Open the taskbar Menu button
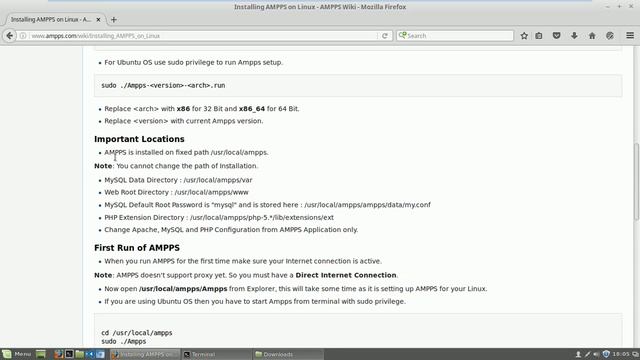Viewport: 640px width, 360px height. coord(17,354)
